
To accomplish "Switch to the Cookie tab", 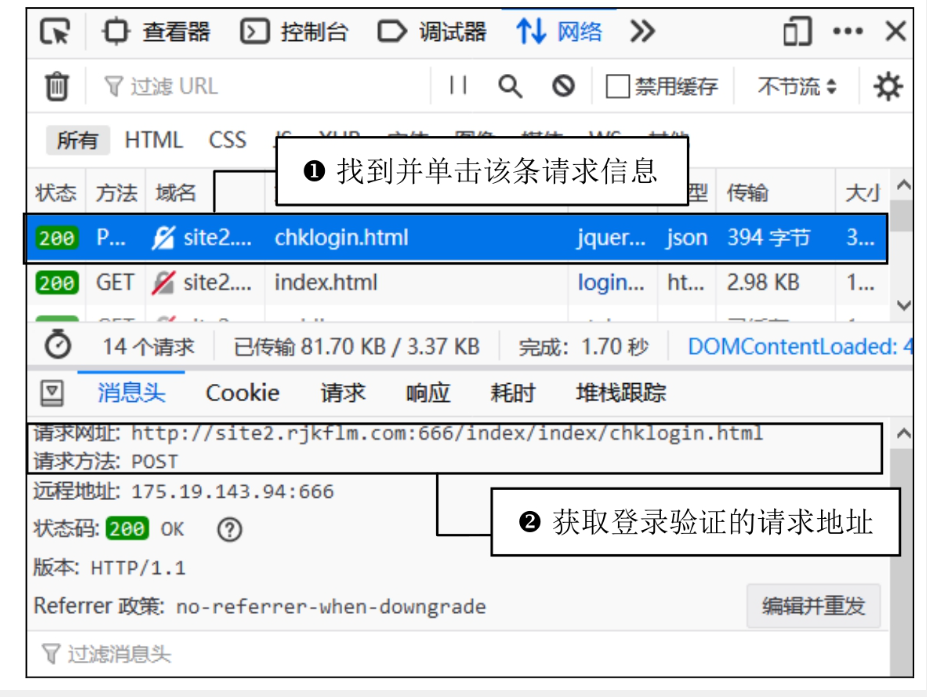I will coord(242,392).
